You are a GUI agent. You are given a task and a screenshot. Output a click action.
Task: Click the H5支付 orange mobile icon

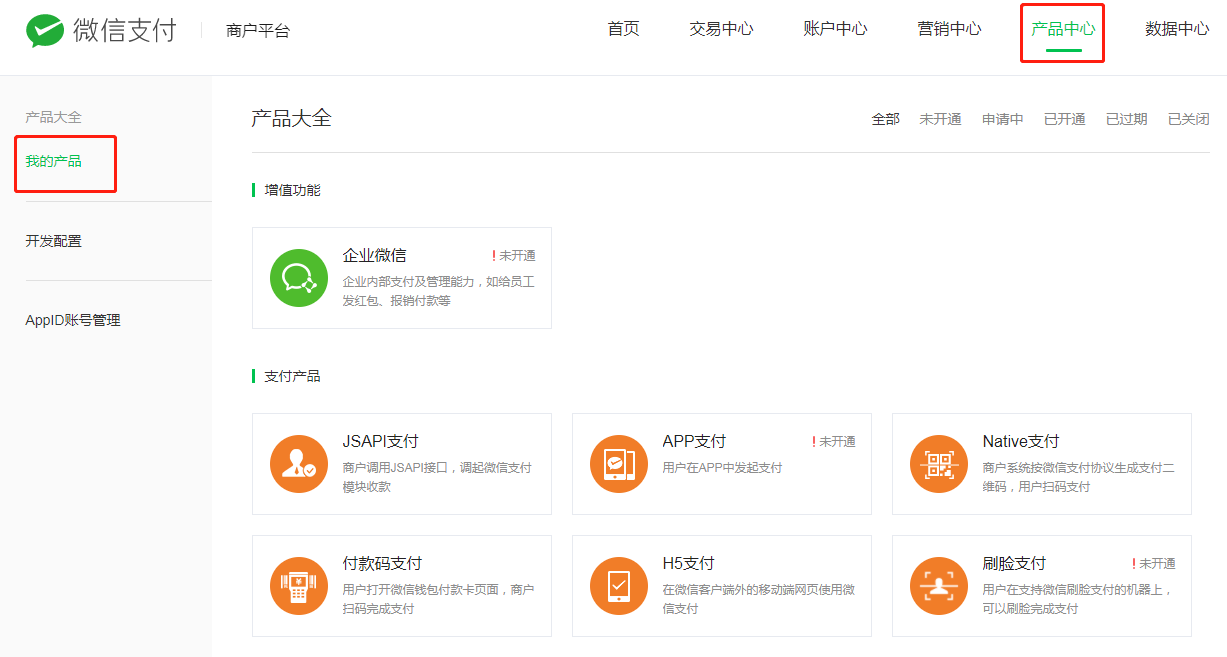(619, 586)
